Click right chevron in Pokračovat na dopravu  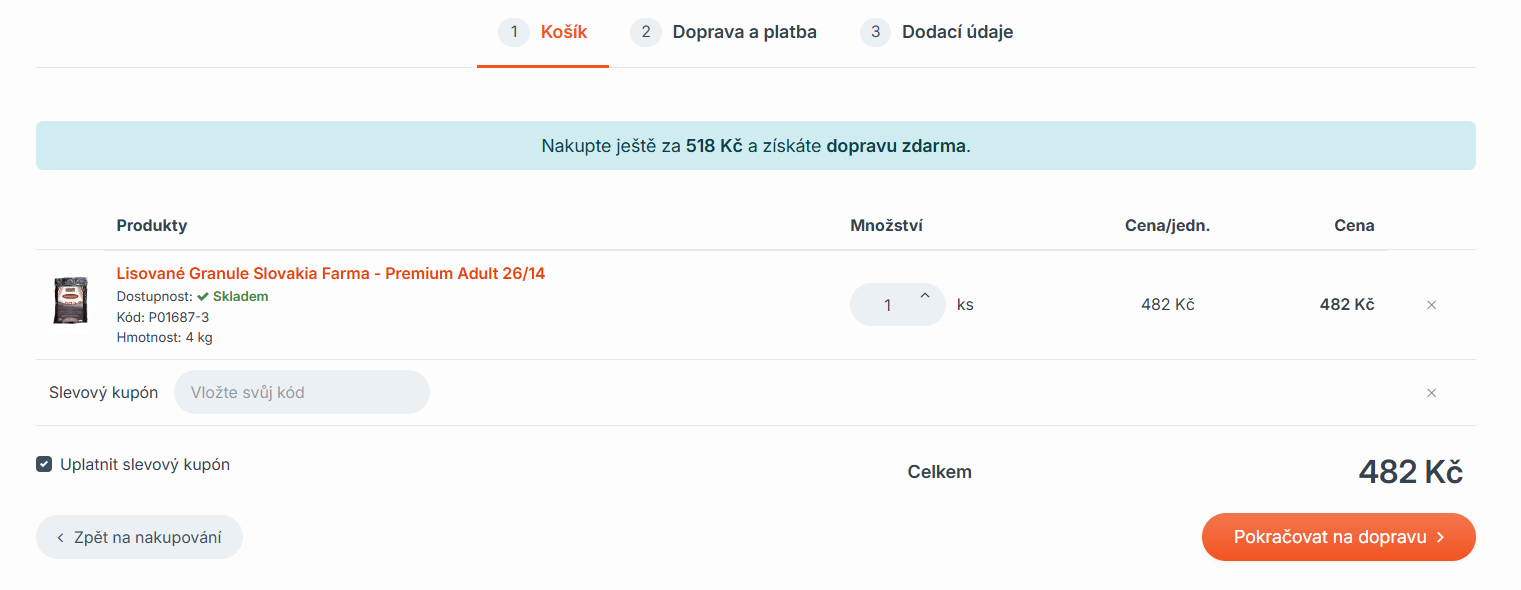coord(1441,537)
